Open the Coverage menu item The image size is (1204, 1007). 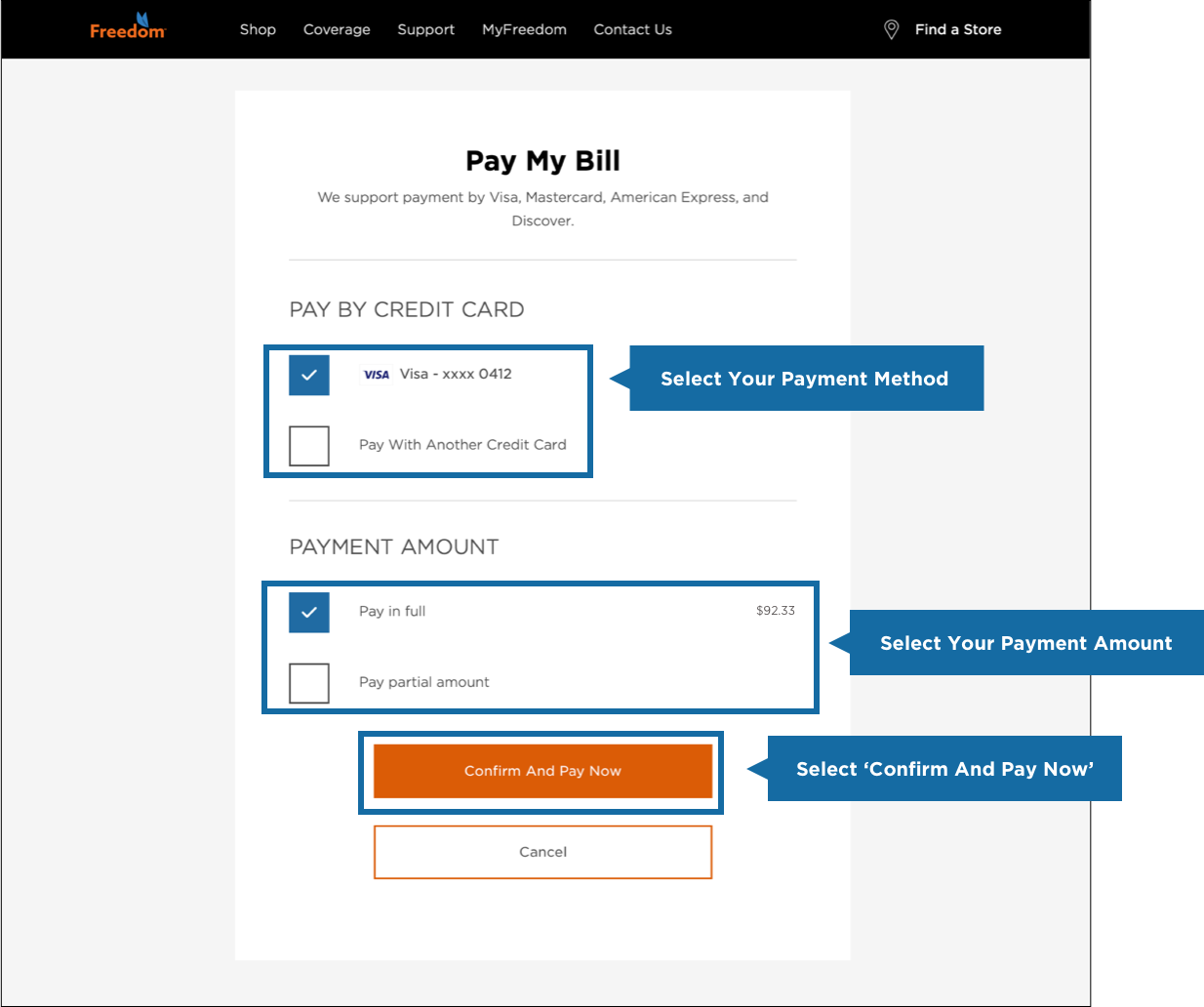click(x=337, y=29)
